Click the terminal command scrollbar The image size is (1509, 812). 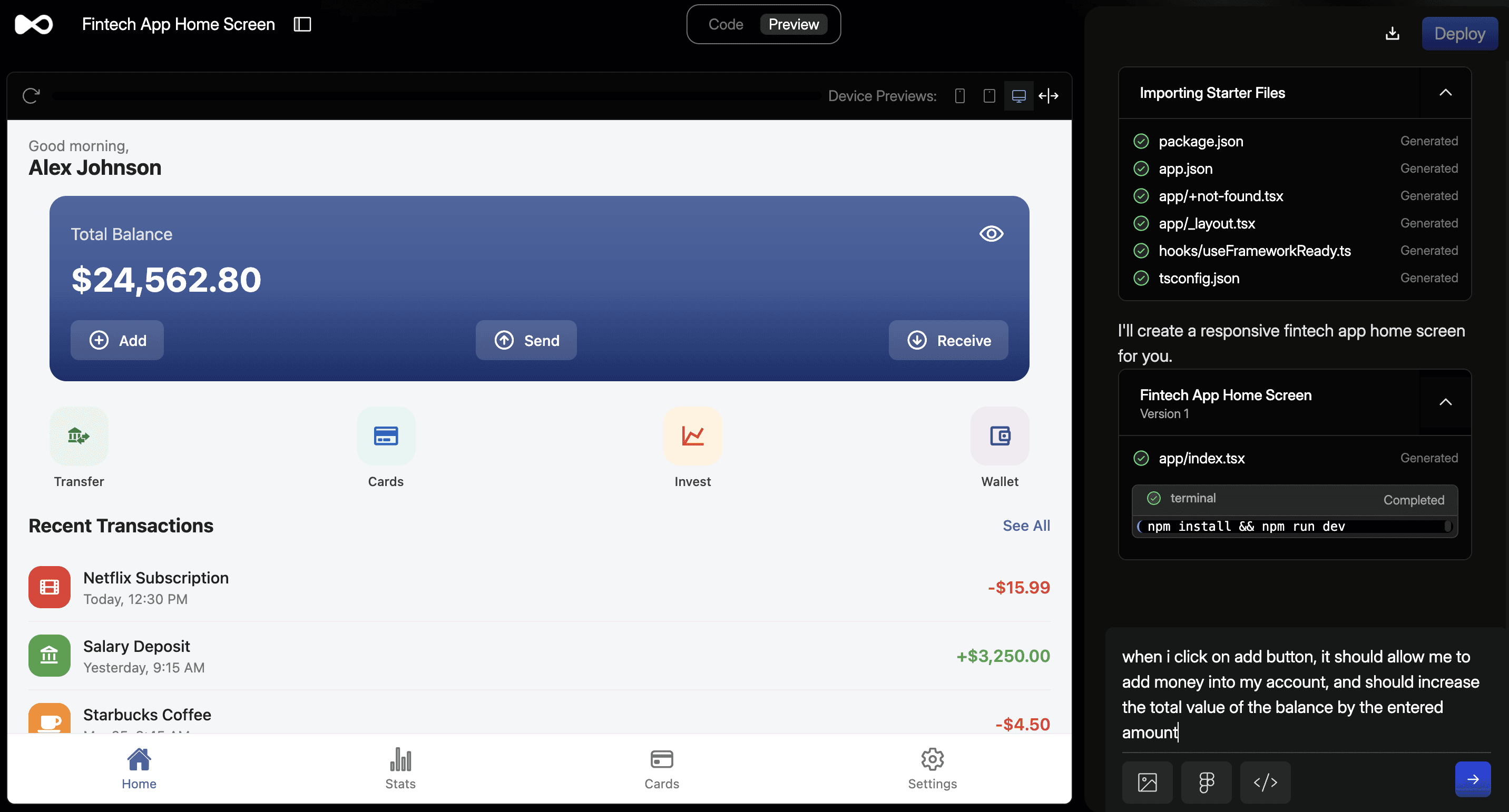click(1447, 526)
